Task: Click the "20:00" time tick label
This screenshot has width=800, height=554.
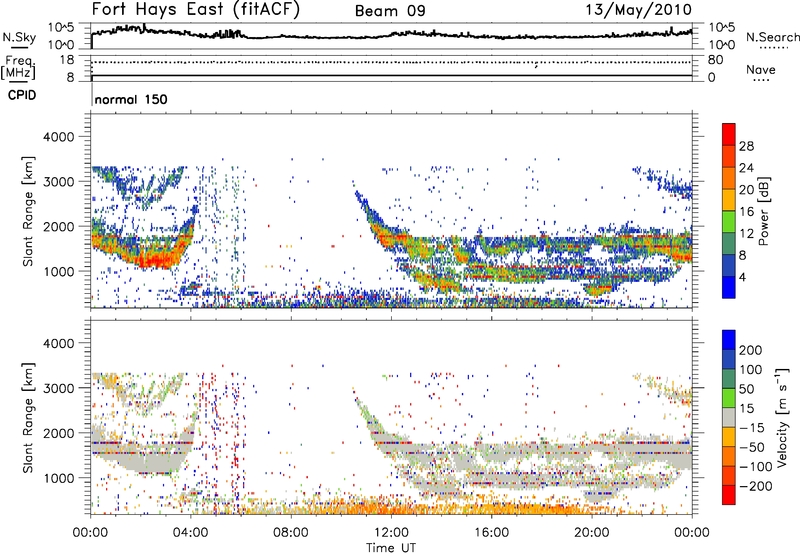Action: point(592,533)
